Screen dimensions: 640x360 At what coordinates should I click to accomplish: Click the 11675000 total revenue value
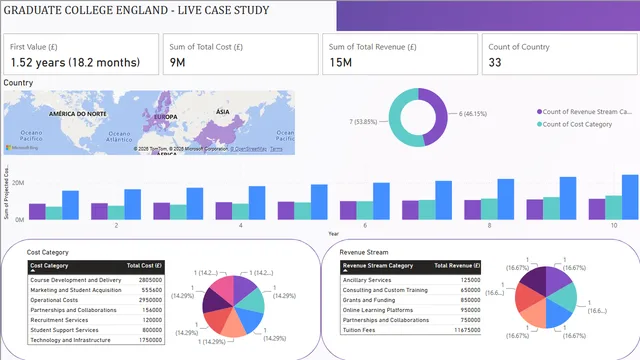point(467,330)
